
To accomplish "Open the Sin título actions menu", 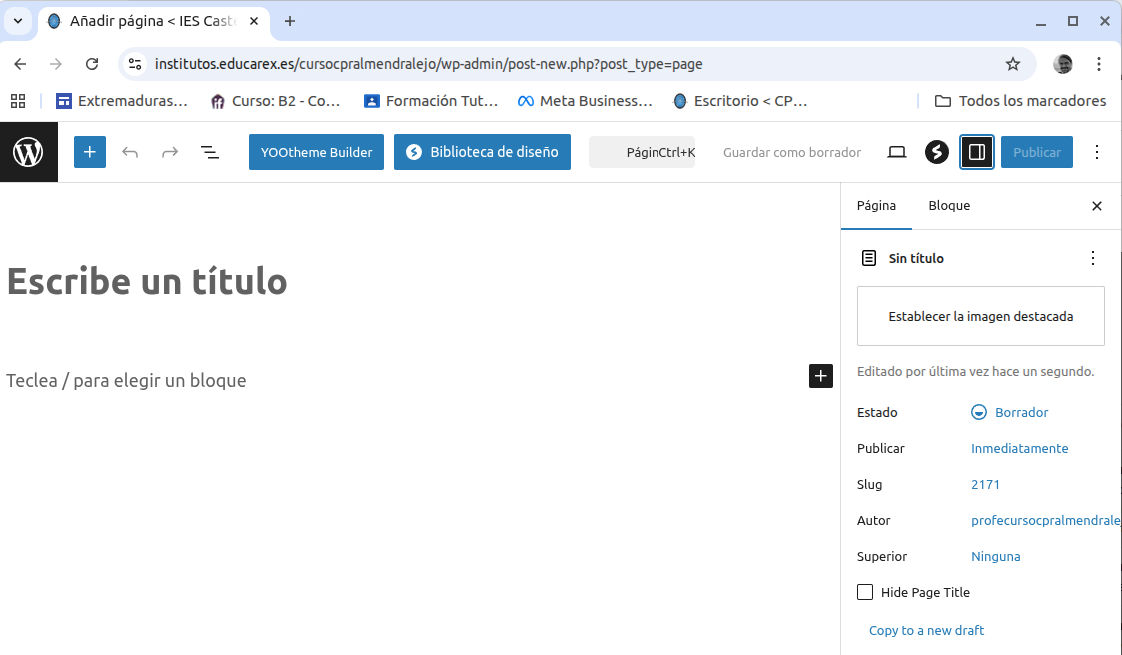I will coord(1092,258).
